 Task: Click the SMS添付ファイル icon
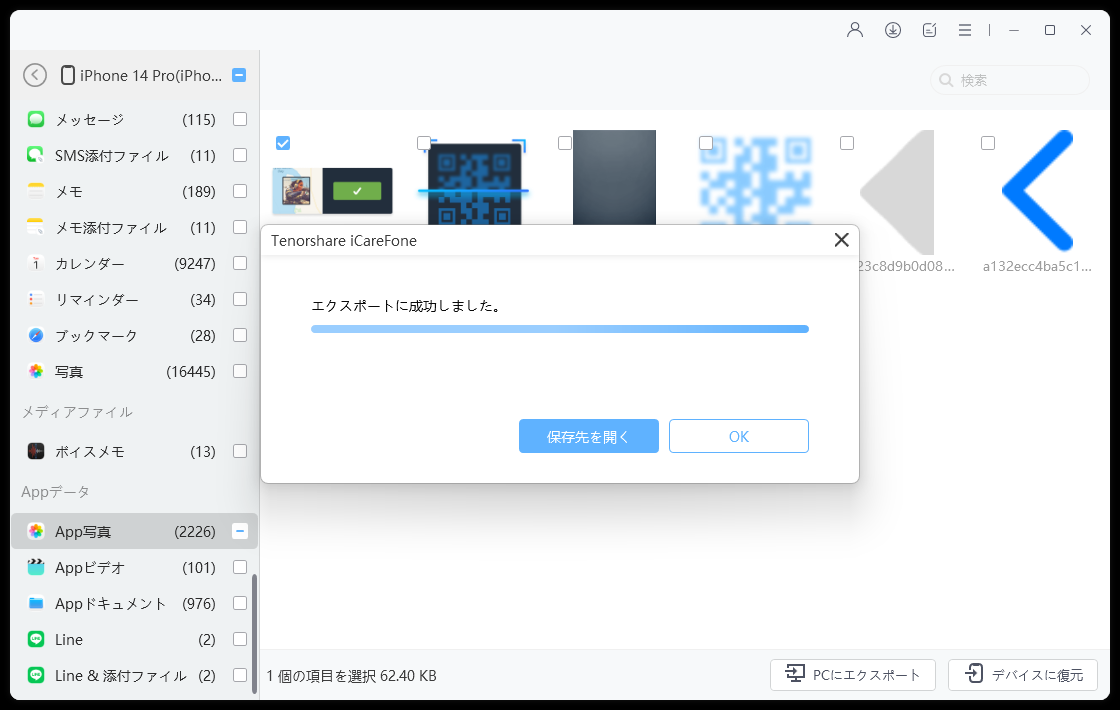click(36, 155)
